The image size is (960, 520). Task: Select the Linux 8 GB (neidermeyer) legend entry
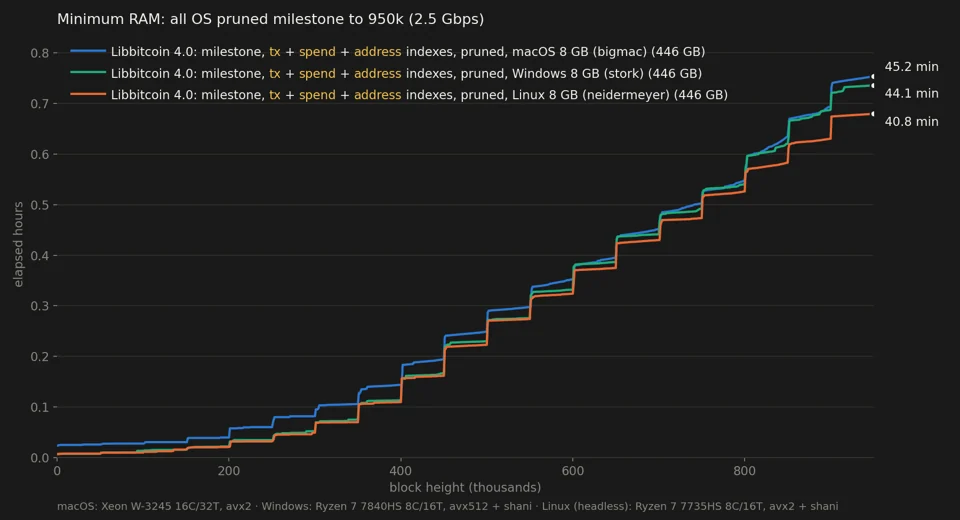point(399,95)
